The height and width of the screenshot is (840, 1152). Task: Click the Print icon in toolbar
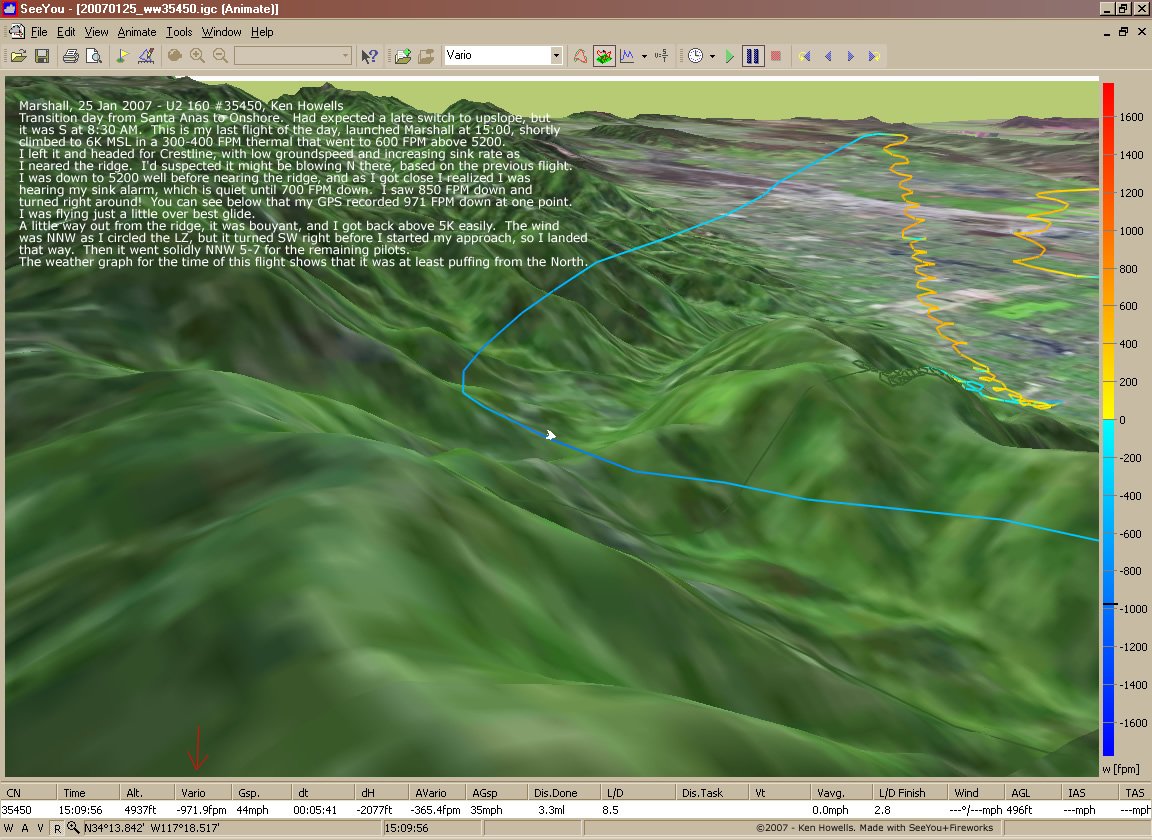tap(71, 56)
